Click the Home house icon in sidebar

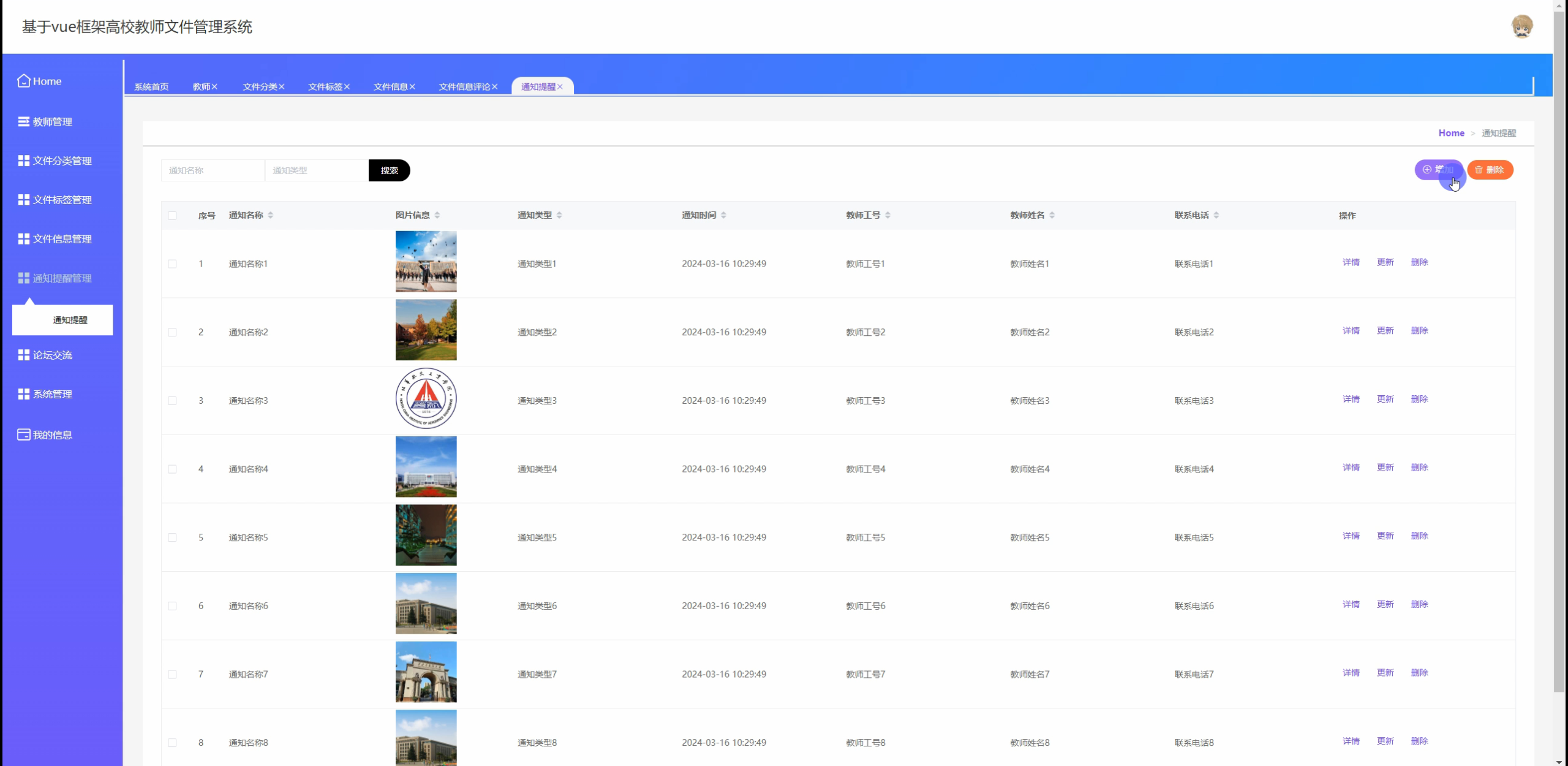[x=23, y=81]
